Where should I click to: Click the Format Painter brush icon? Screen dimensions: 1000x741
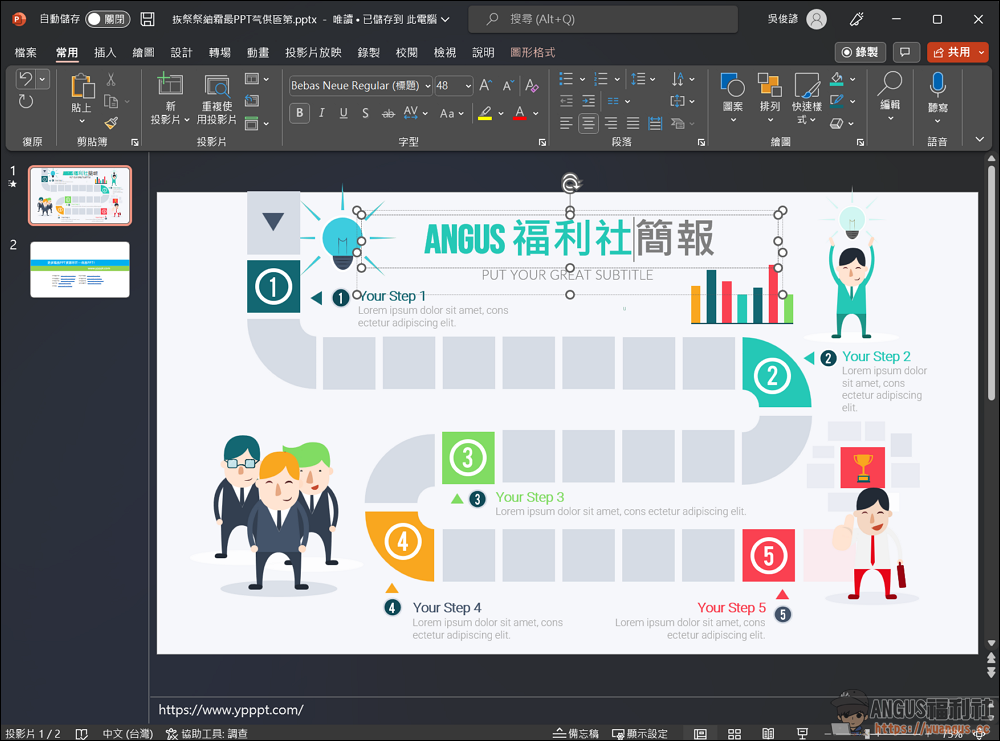point(111,122)
